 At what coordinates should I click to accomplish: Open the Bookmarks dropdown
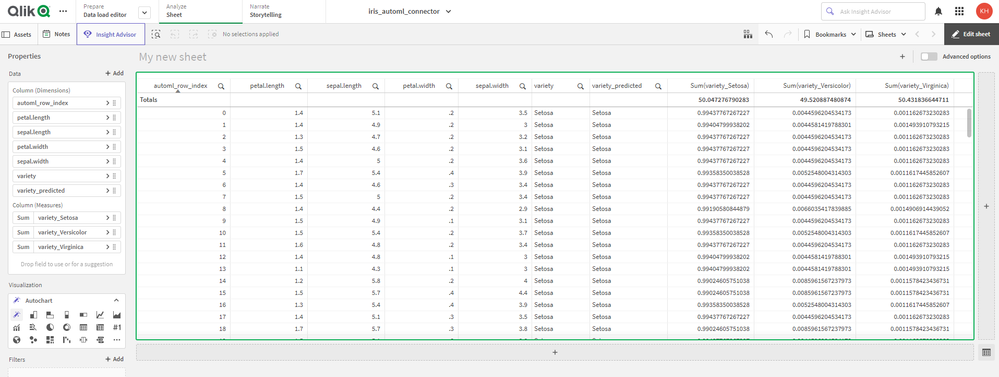[830, 34]
